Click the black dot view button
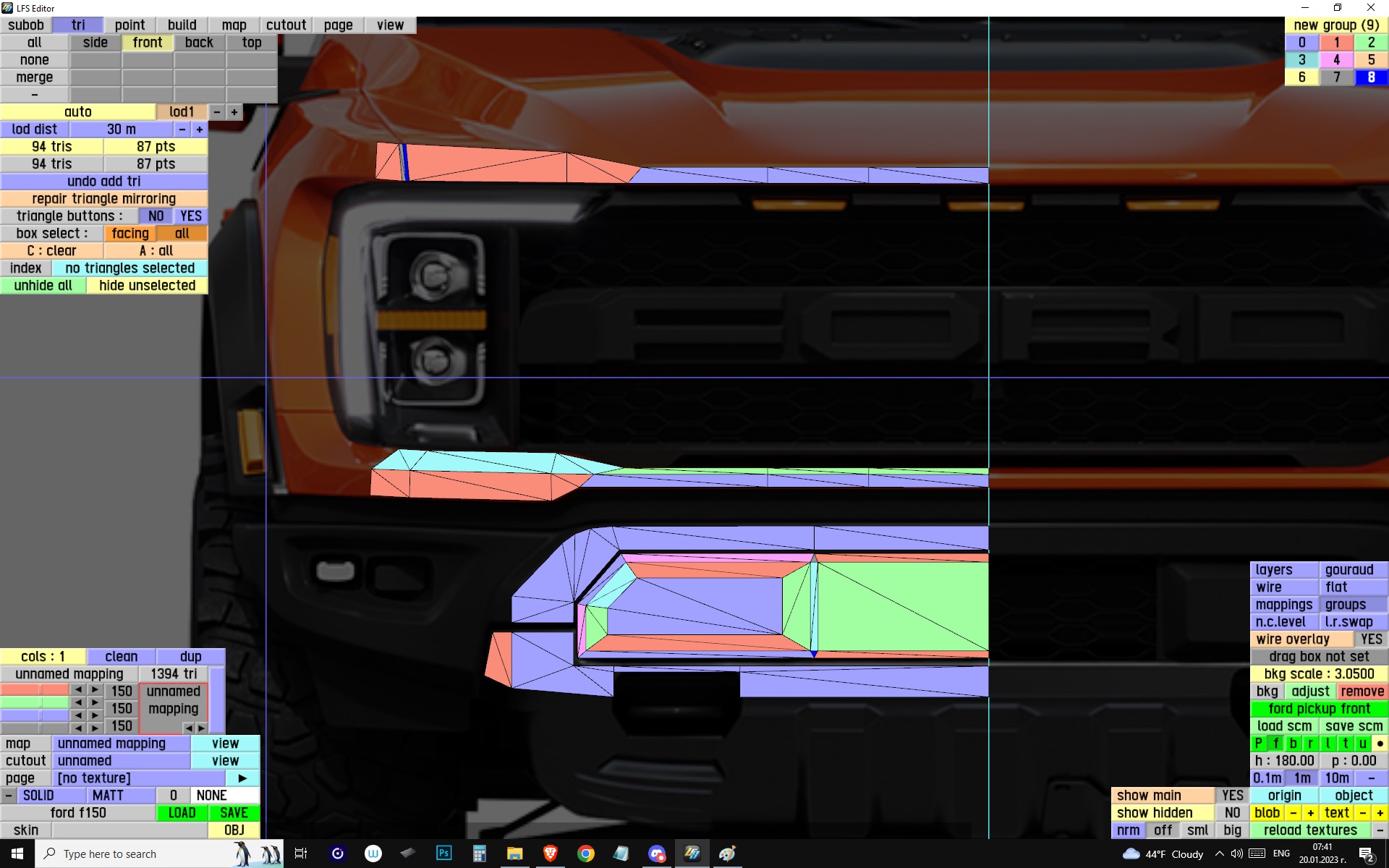The height and width of the screenshot is (868, 1389). [1380, 744]
